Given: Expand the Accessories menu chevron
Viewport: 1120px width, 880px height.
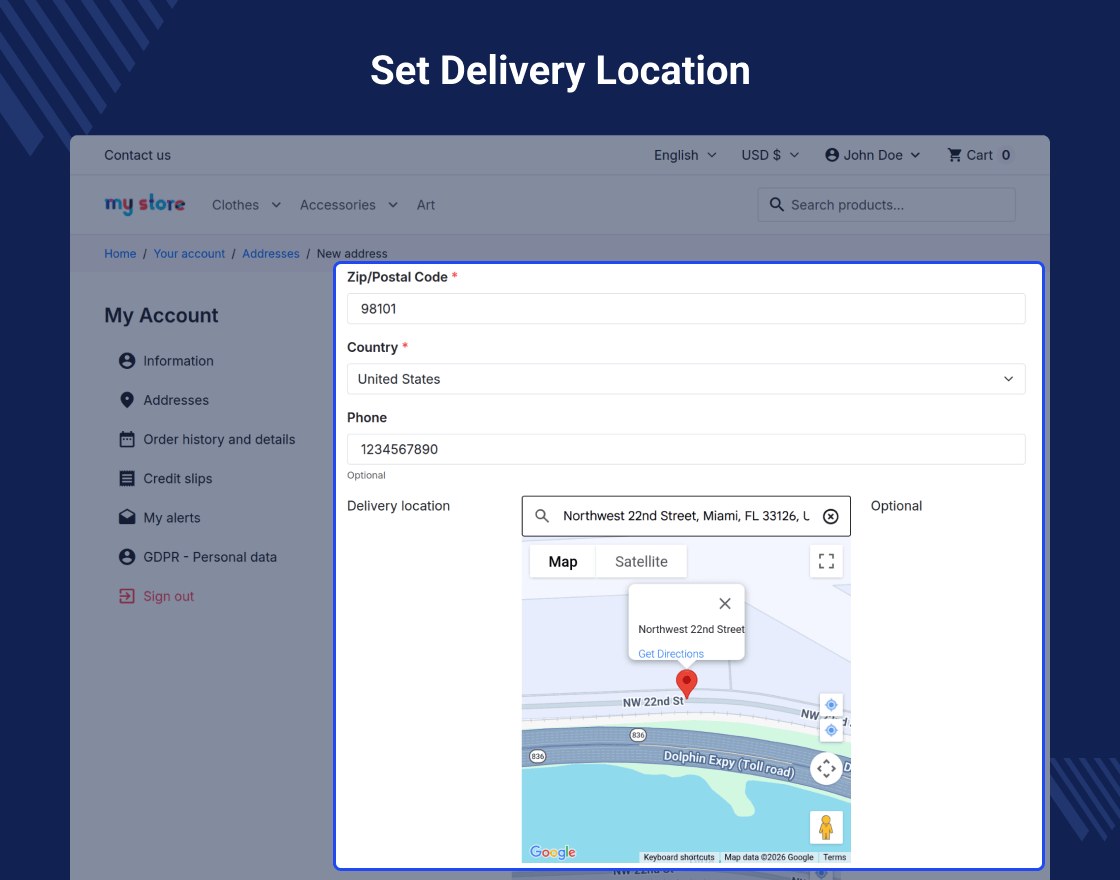Looking at the screenshot, I should 393,205.
